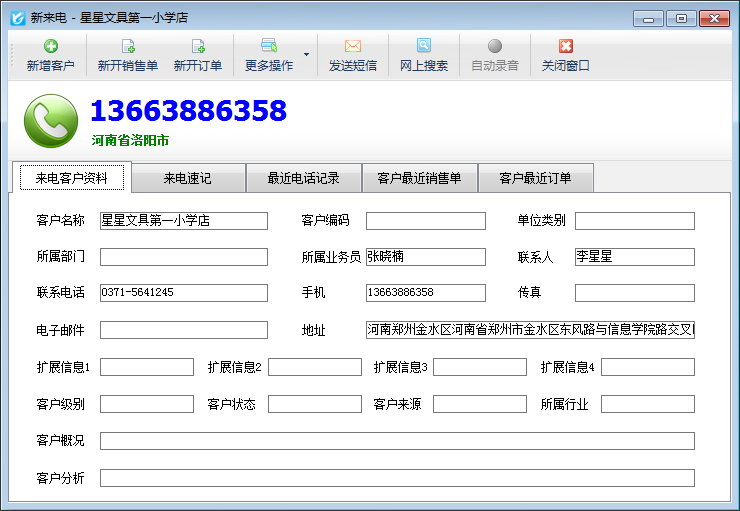
Task: Click the 客户名称 input field
Action: 183,221
